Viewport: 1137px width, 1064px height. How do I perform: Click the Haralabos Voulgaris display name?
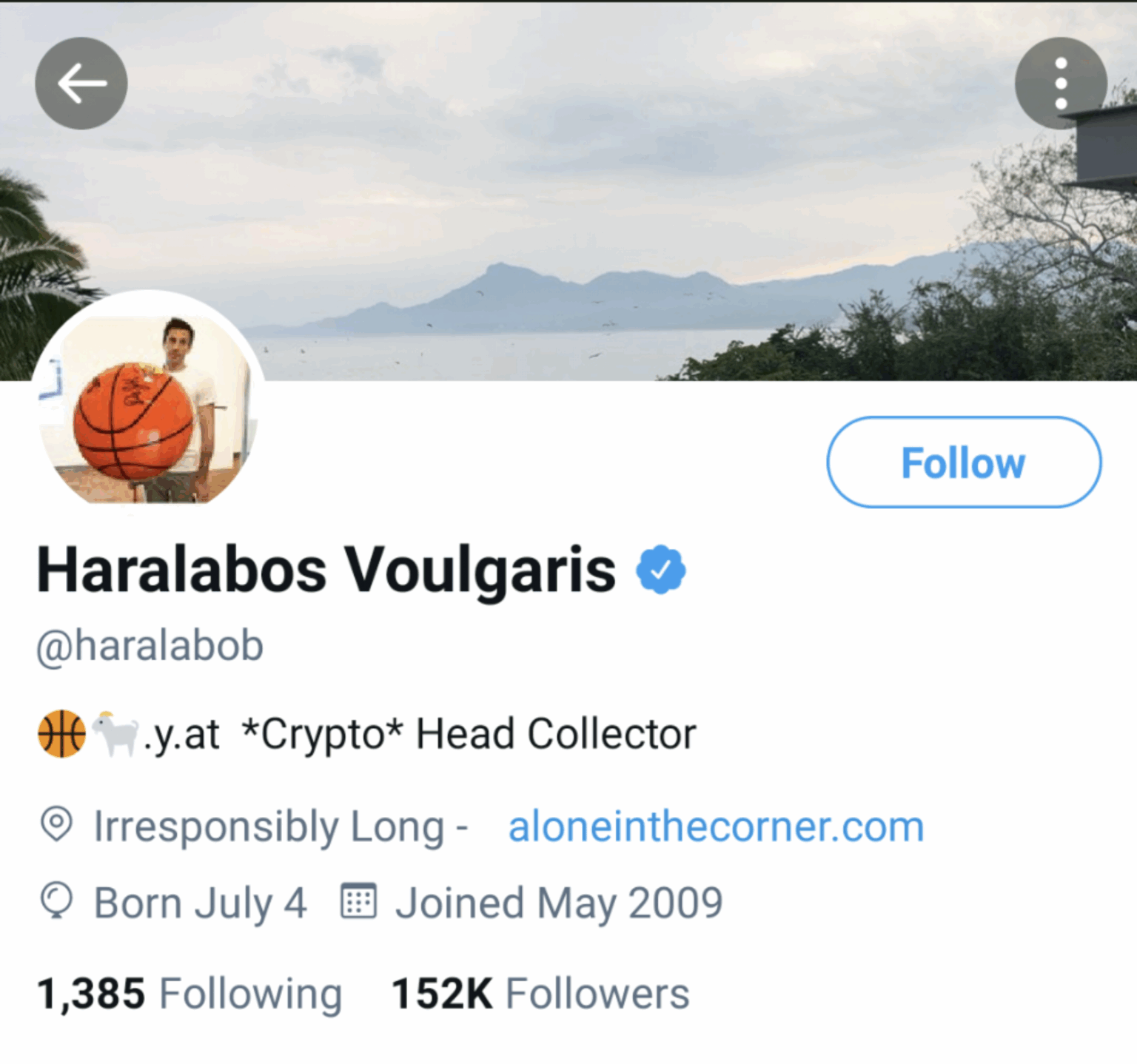click(326, 570)
